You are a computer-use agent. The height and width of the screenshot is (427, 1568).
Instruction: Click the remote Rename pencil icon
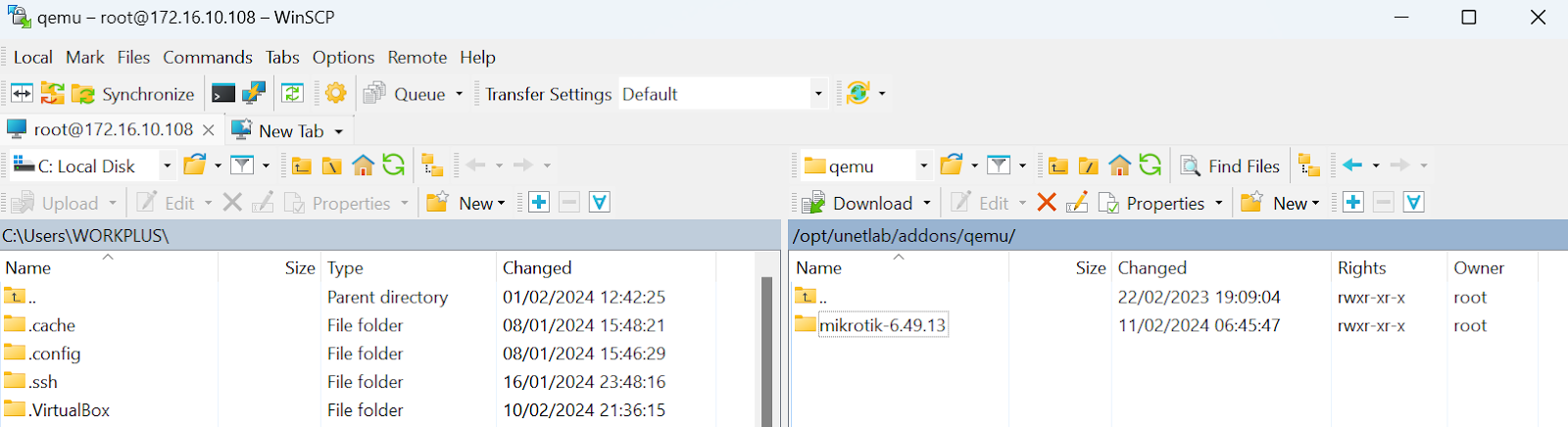click(1077, 203)
